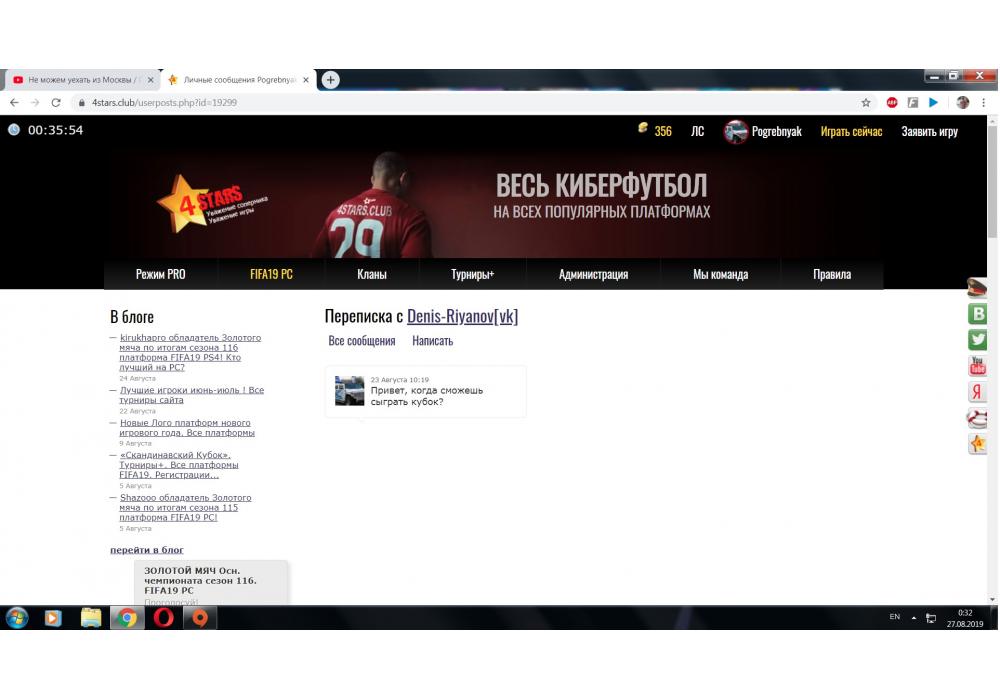Close the 'Личные сообщения' tab
The width and height of the screenshot is (1000, 700).
point(305,80)
